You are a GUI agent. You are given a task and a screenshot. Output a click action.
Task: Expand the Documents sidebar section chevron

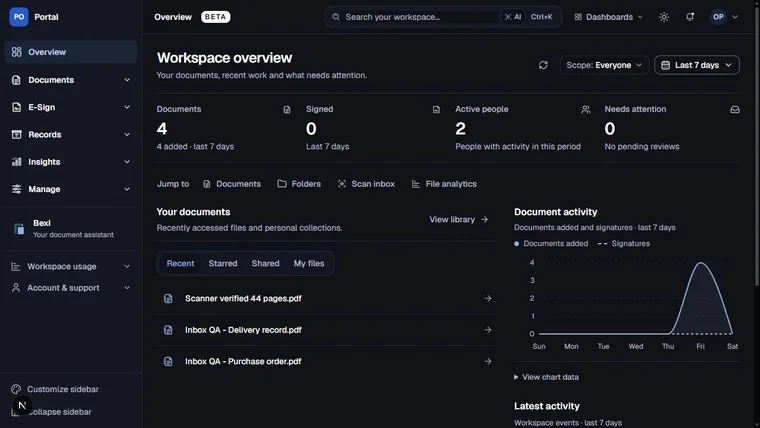127,80
